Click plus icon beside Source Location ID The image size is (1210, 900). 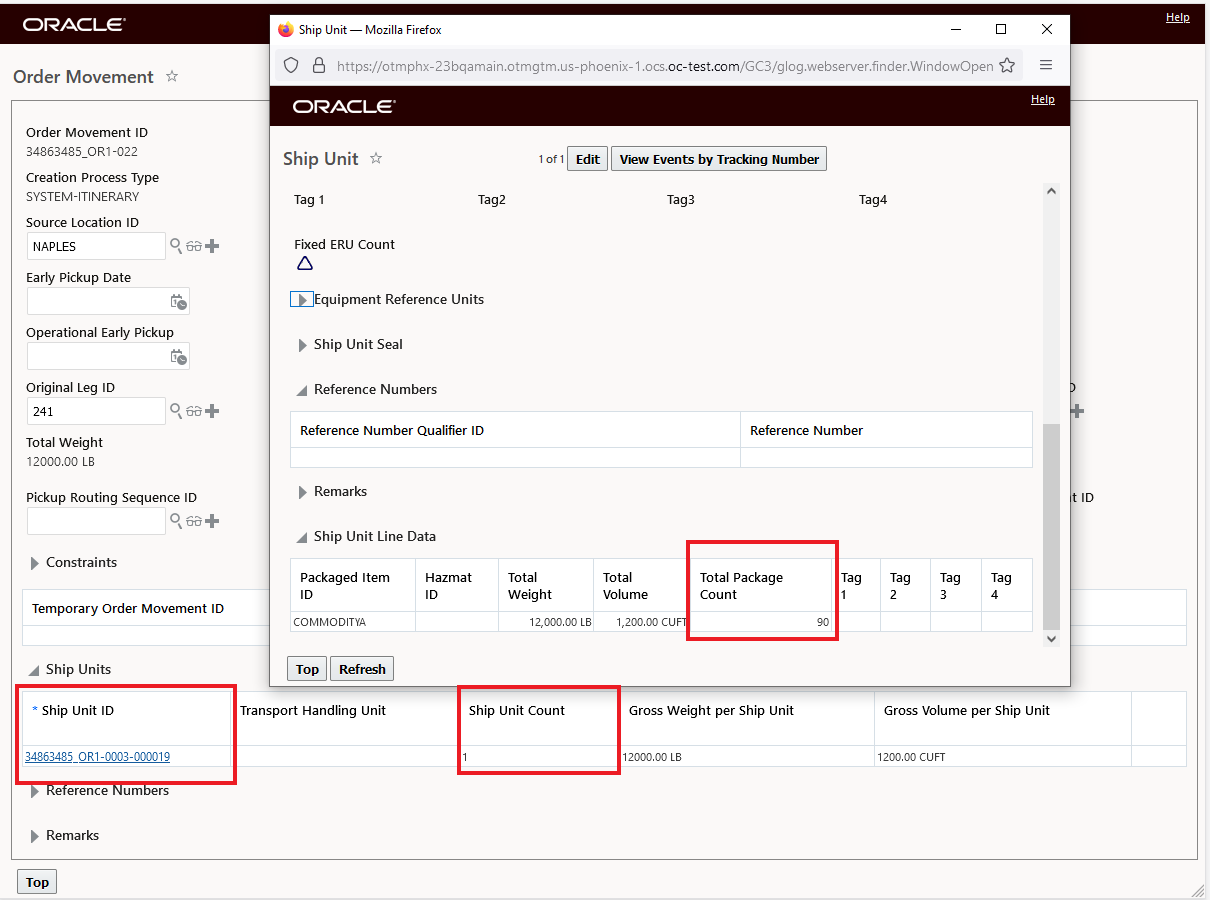click(212, 246)
